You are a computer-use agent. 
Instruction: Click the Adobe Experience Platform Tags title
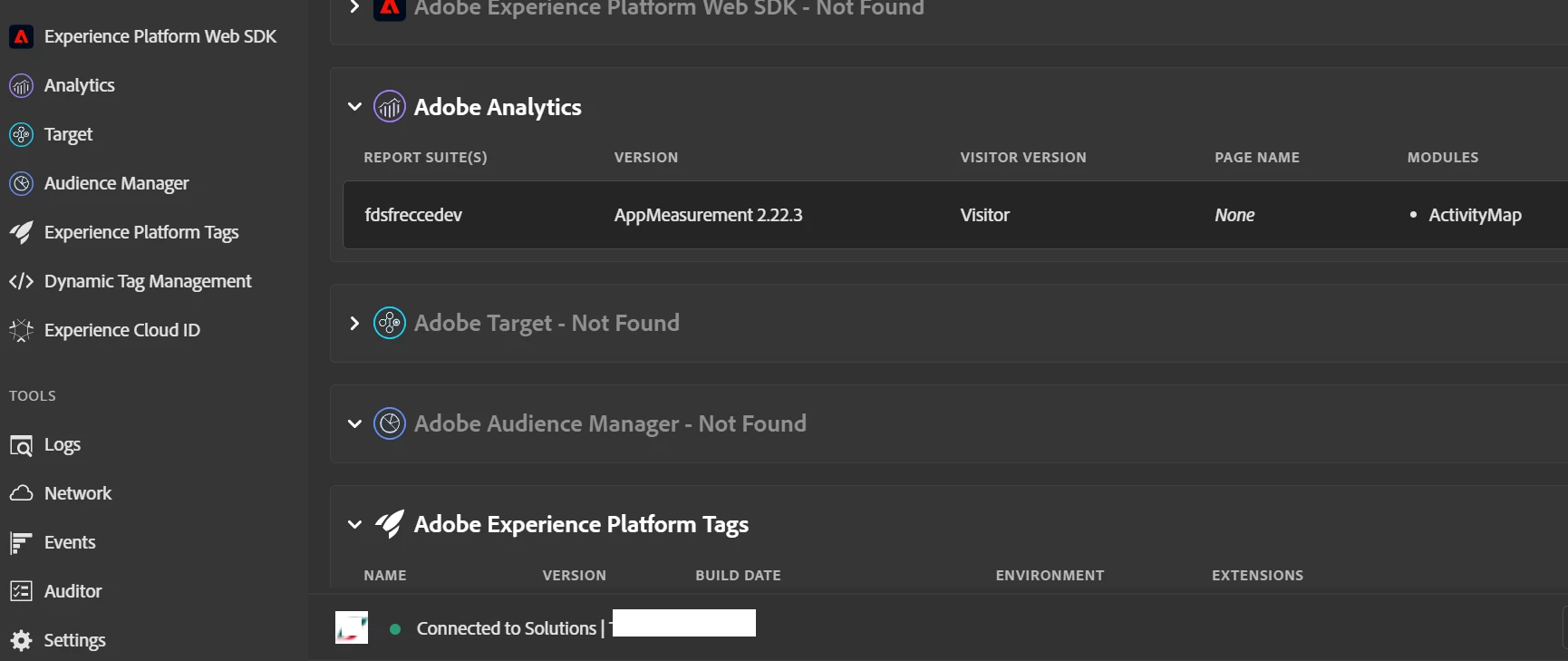click(581, 524)
